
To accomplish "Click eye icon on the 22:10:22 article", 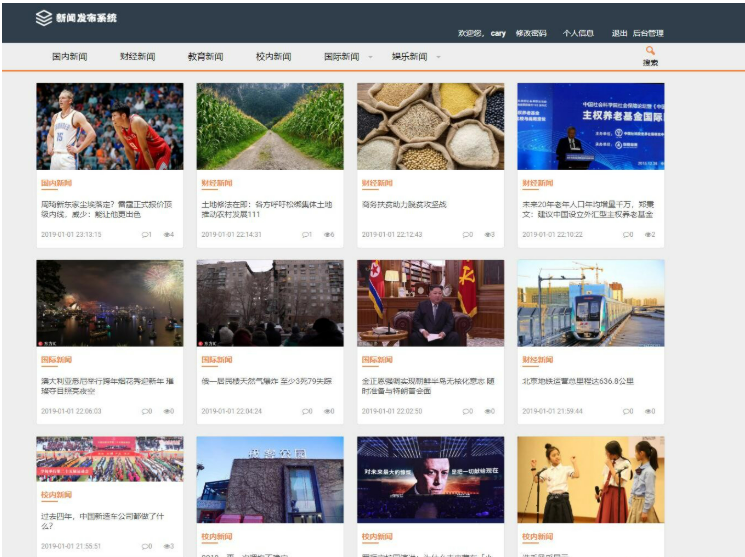I will [648, 234].
